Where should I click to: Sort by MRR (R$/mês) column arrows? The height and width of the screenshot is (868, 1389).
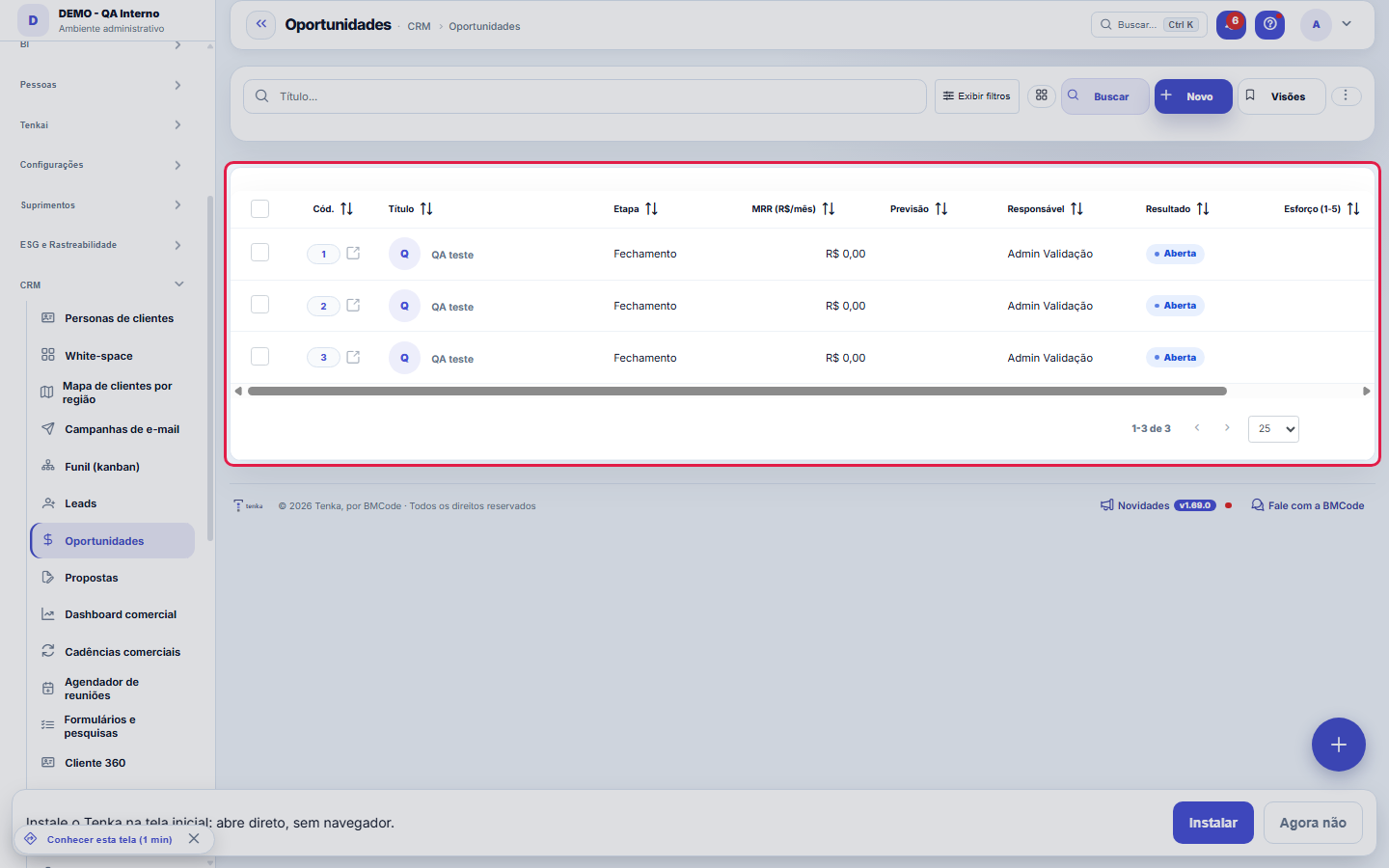[x=828, y=208]
